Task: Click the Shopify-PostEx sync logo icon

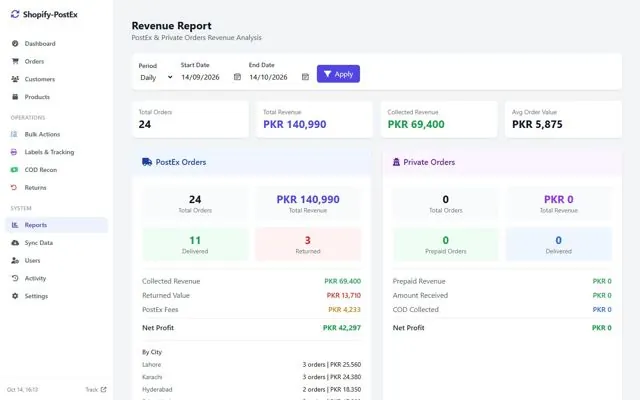Action: coord(15,14)
